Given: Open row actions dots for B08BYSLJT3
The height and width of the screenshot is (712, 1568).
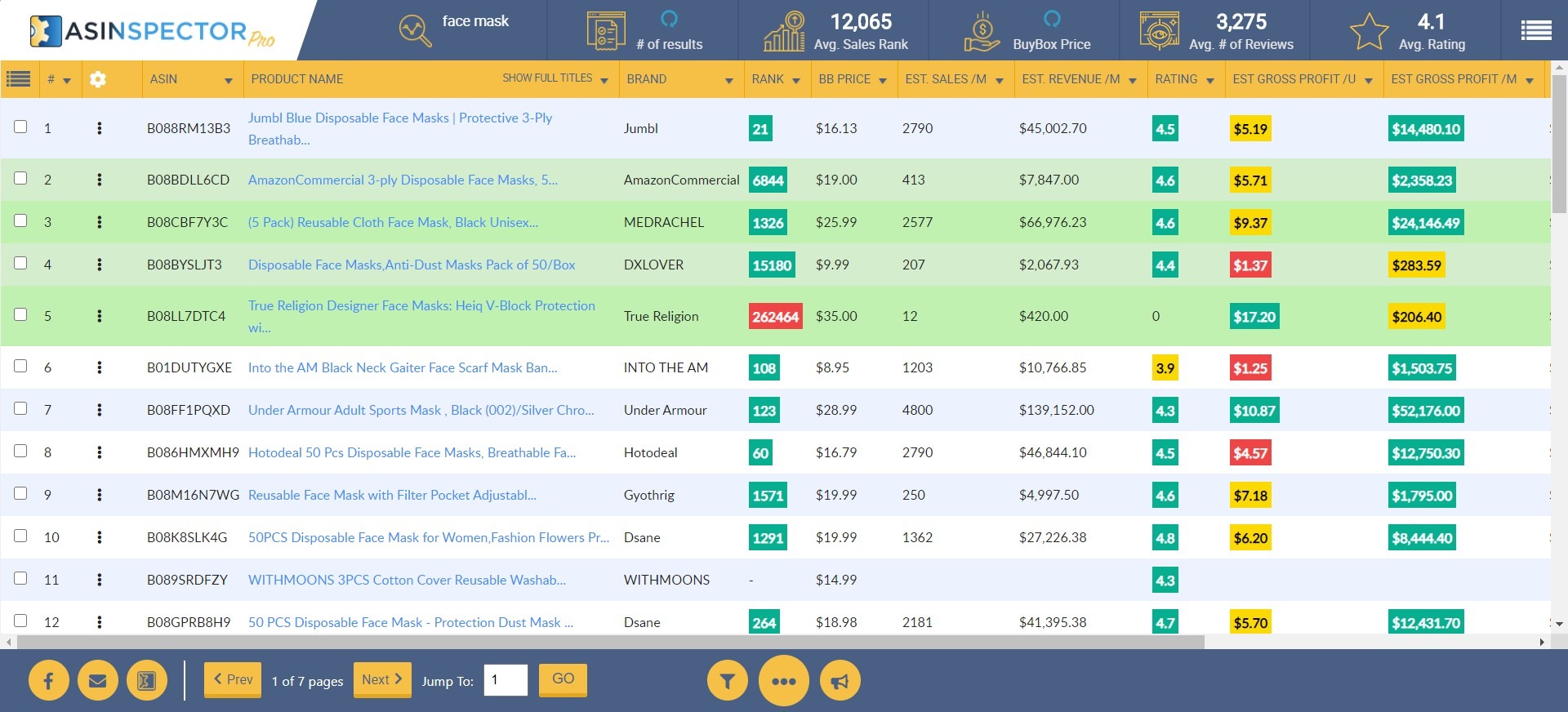Looking at the screenshot, I should pyautogui.click(x=100, y=265).
